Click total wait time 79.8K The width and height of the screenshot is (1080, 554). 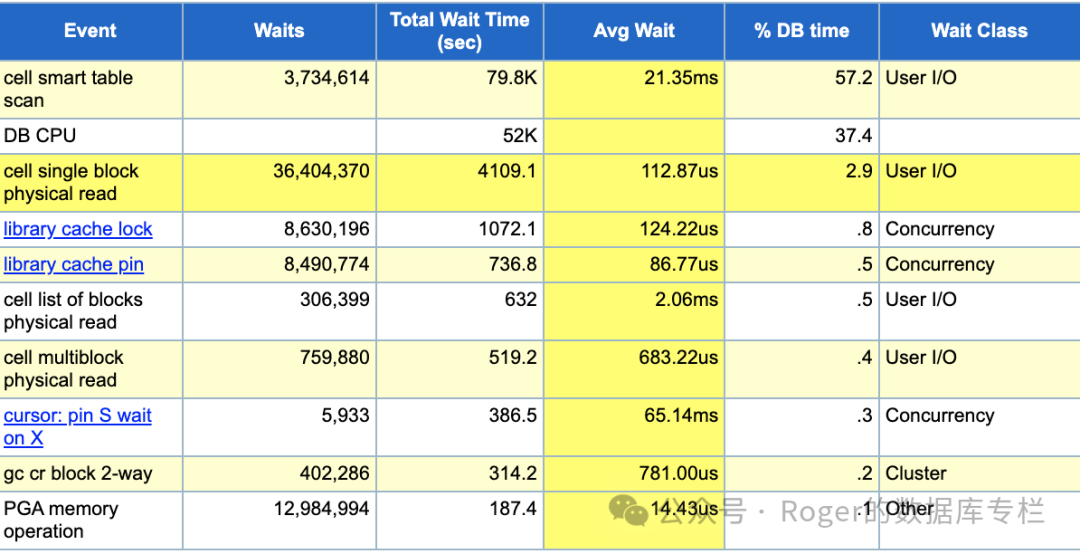[512, 78]
